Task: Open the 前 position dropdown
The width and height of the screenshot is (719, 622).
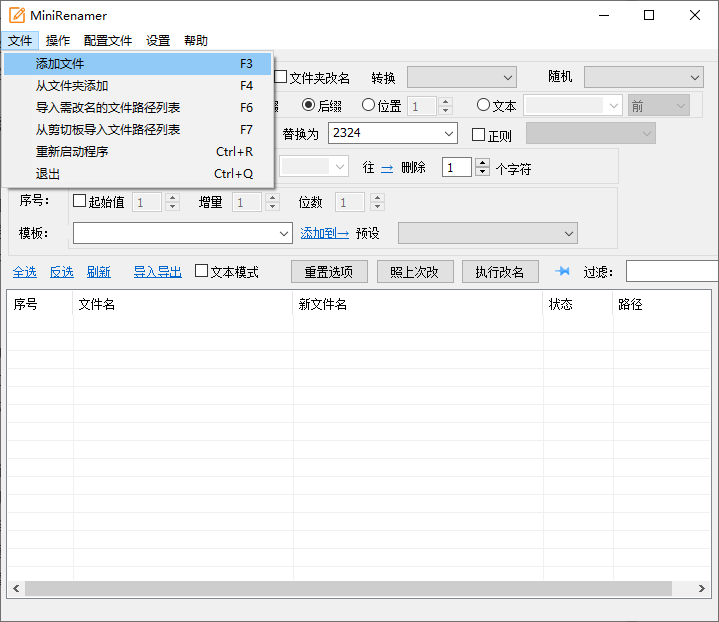Action: point(658,106)
